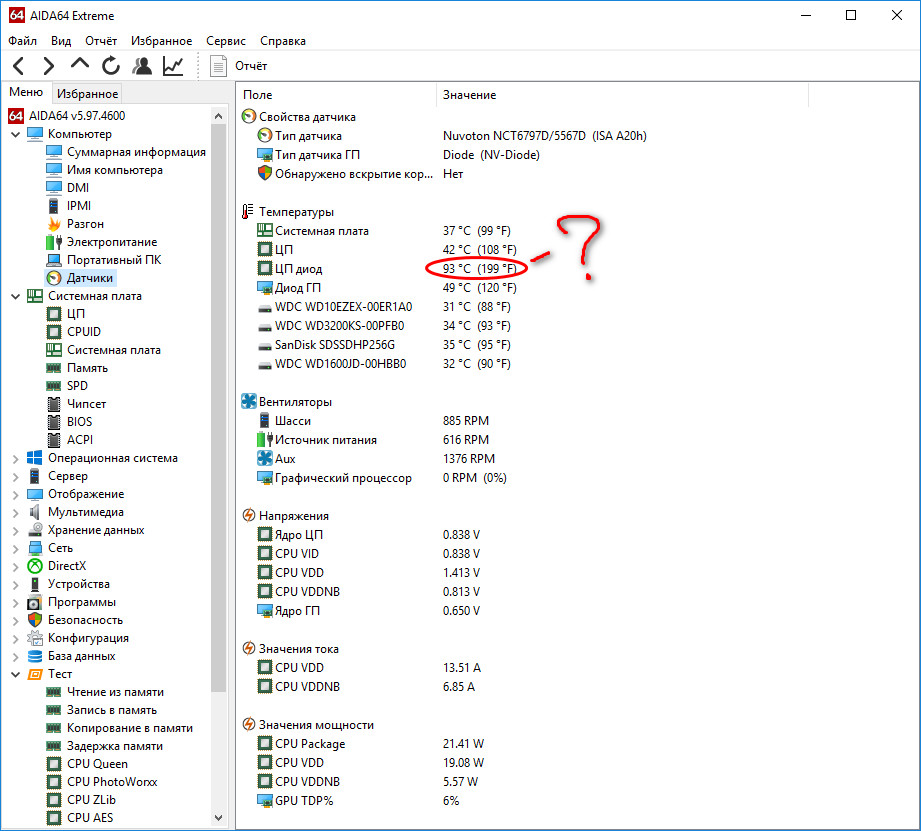The width and height of the screenshot is (921, 831).
Task: Open the graph chart toolbar icon
Action: (173, 66)
